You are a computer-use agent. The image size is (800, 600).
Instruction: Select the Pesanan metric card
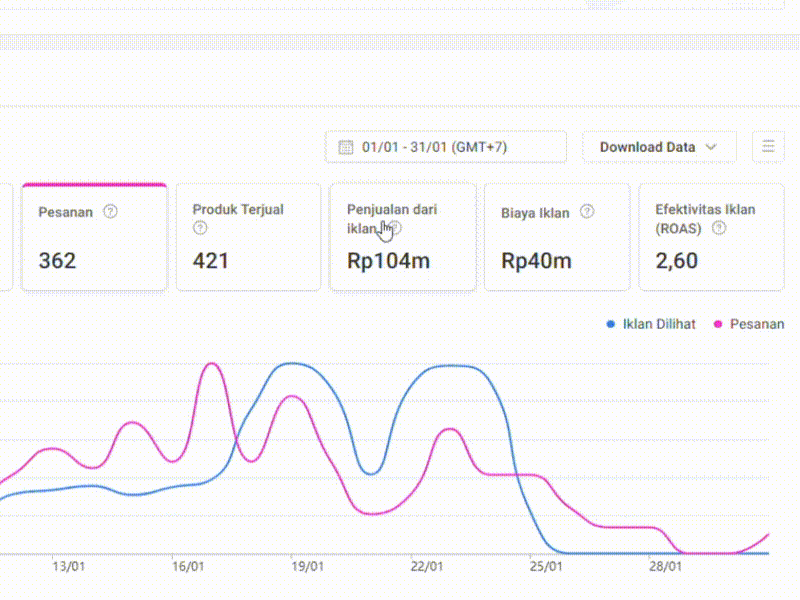pos(94,237)
